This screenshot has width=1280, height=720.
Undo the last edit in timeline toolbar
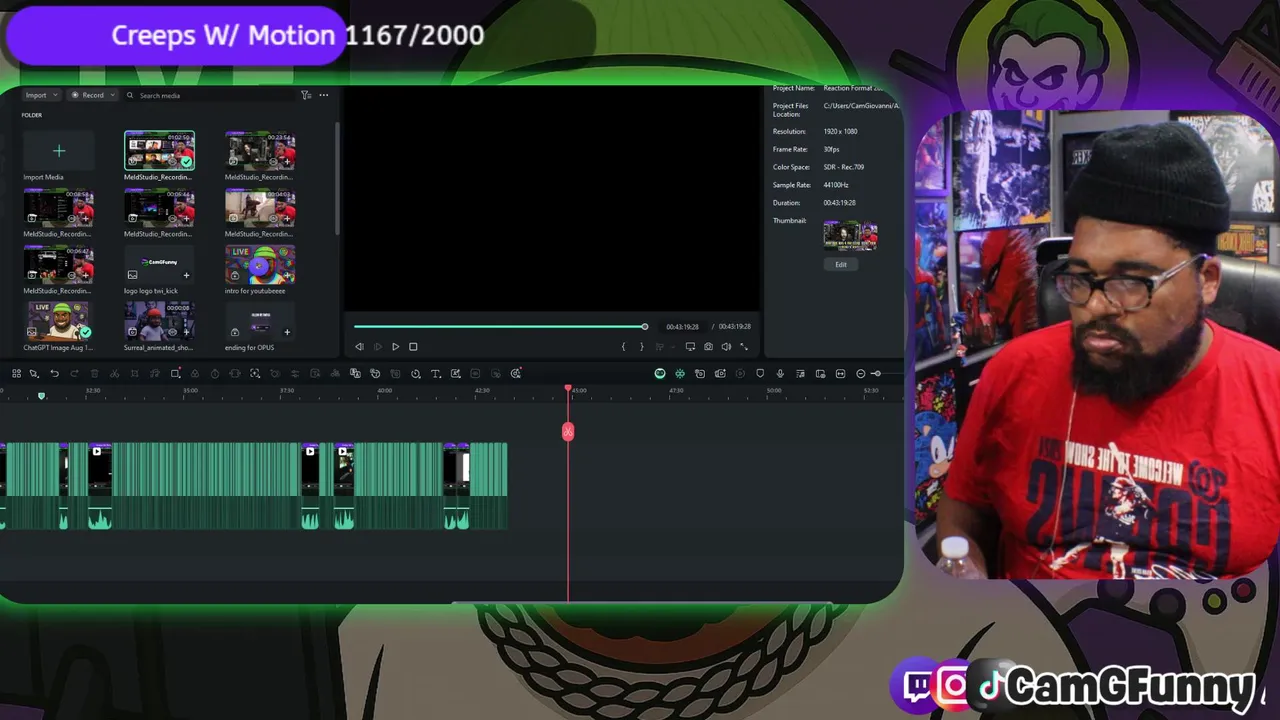(x=54, y=374)
